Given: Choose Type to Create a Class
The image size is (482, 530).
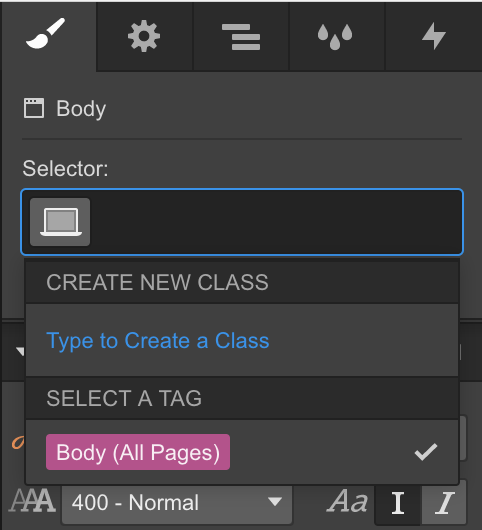Looking at the screenshot, I should [158, 340].
